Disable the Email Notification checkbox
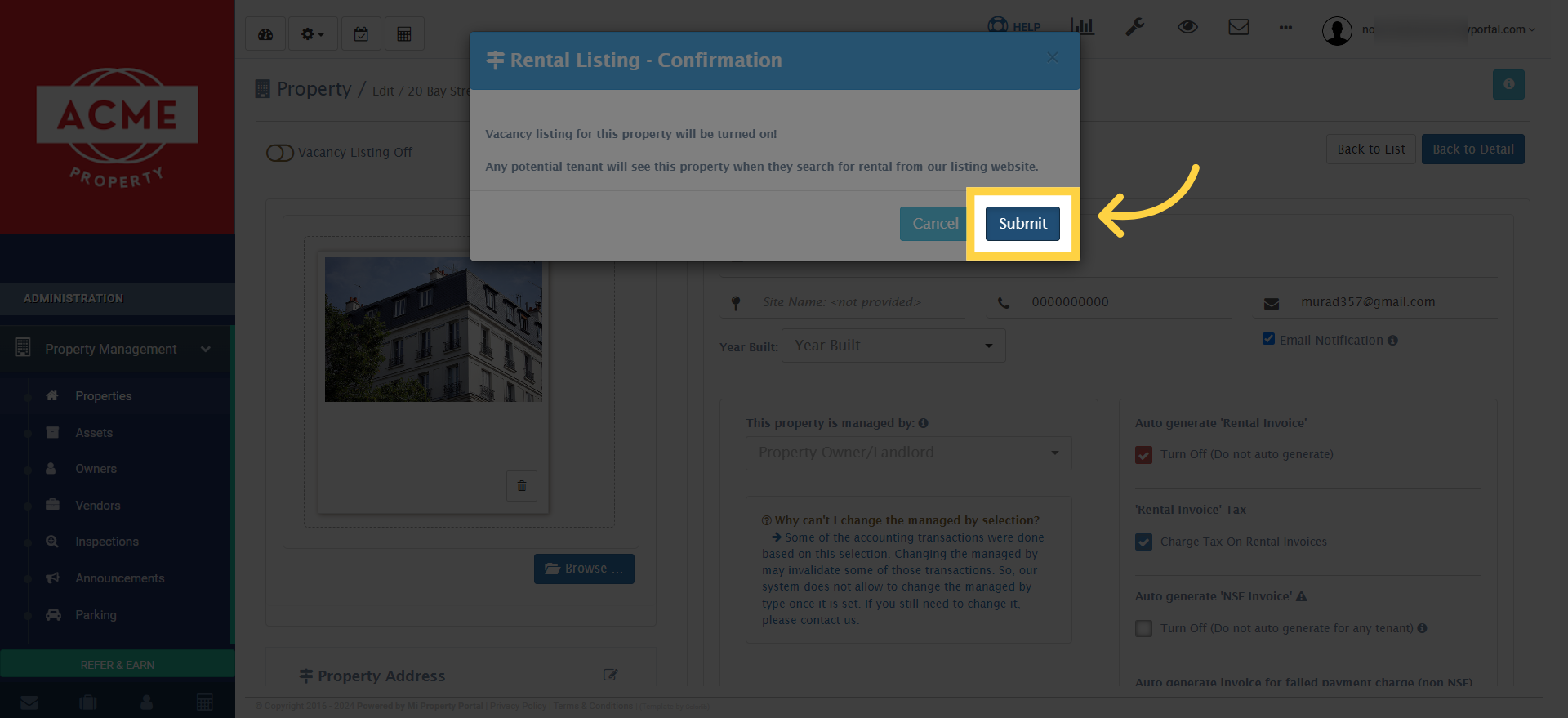This screenshot has width=1568, height=718. (x=1268, y=338)
